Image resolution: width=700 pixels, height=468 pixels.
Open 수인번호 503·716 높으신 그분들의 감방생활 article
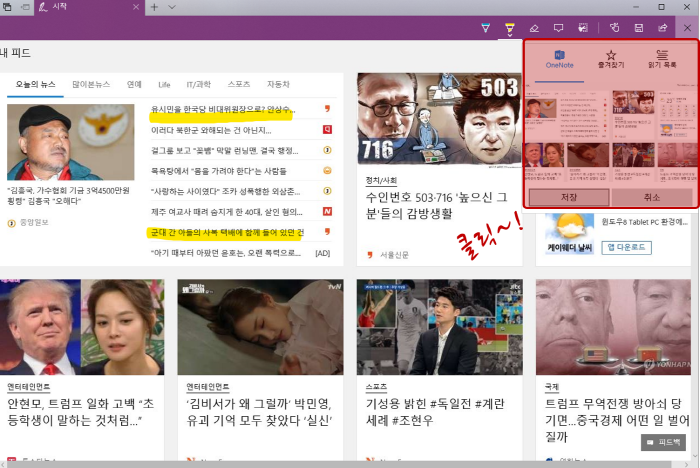point(436,205)
